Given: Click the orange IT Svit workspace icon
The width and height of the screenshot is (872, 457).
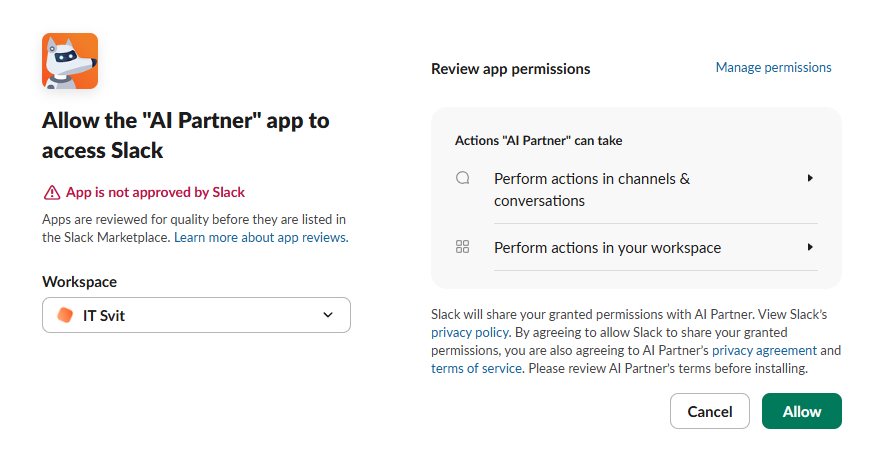Looking at the screenshot, I should pyautogui.click(x=66, y=315).
